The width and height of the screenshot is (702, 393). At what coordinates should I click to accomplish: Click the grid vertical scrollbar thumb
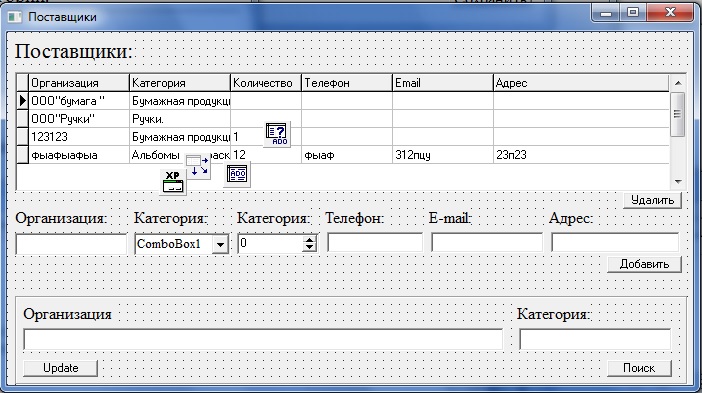click(x=678, y=114)
